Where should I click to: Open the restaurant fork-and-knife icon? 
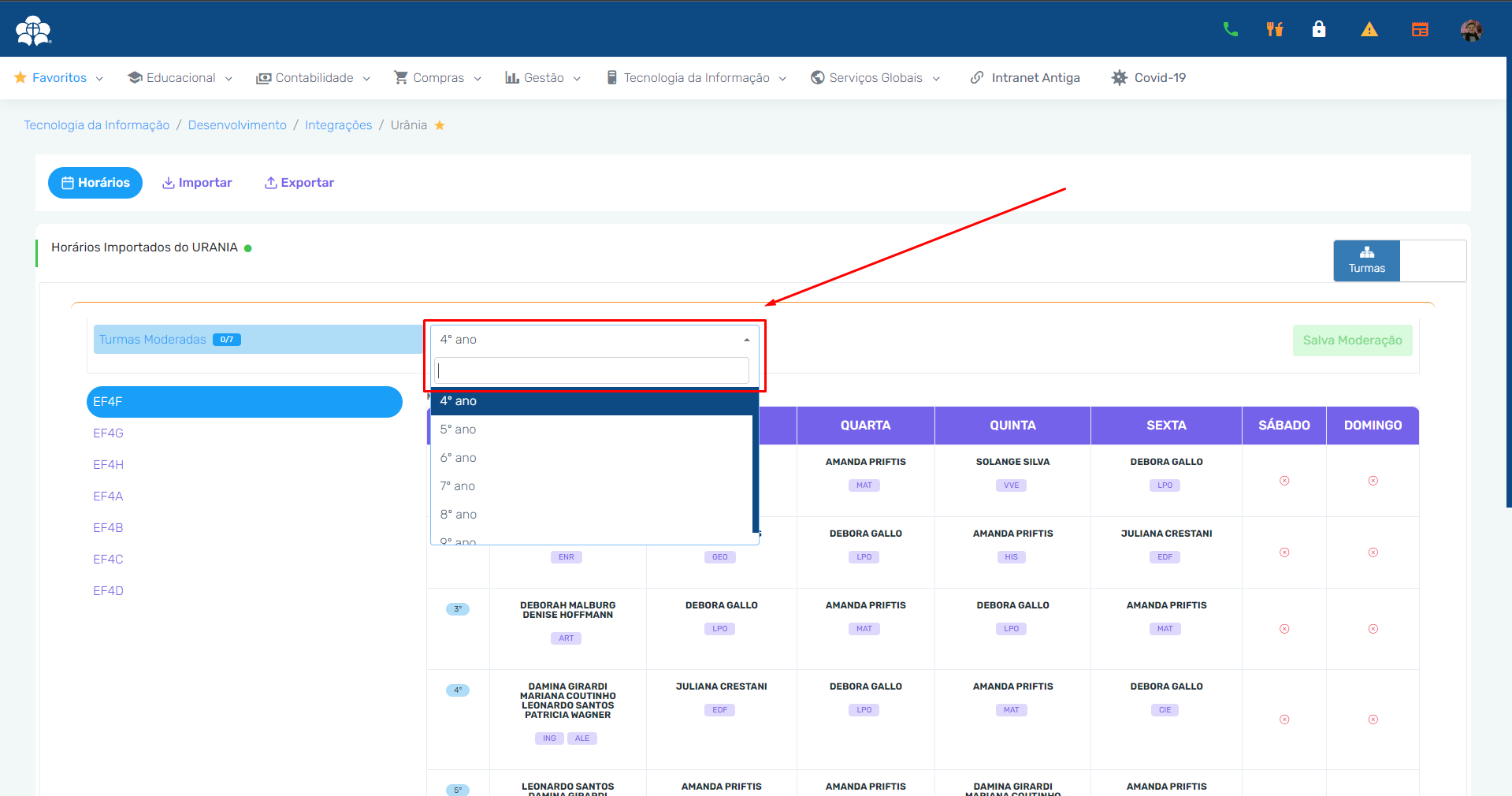(x=1274, y=30)
